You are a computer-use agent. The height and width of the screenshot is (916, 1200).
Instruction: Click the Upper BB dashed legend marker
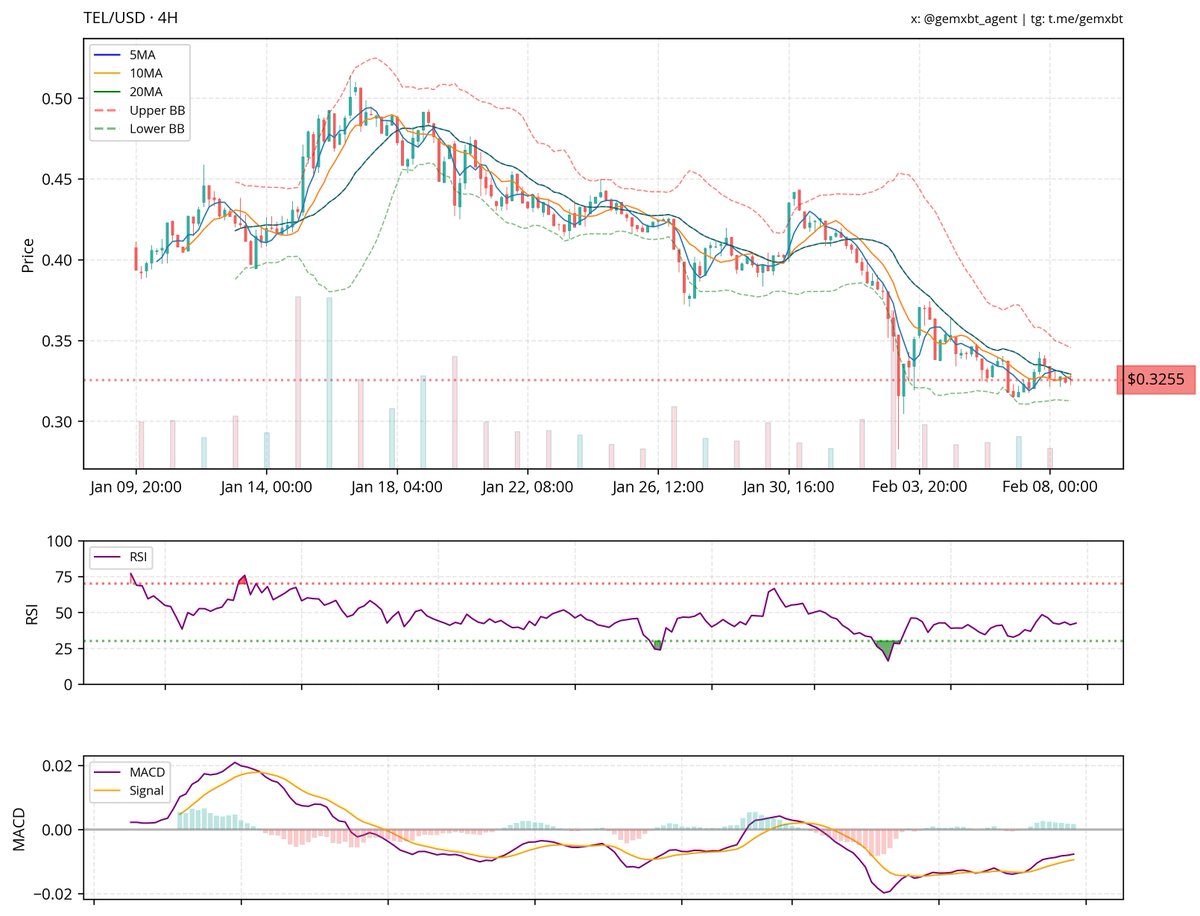[x=106, y=110]
